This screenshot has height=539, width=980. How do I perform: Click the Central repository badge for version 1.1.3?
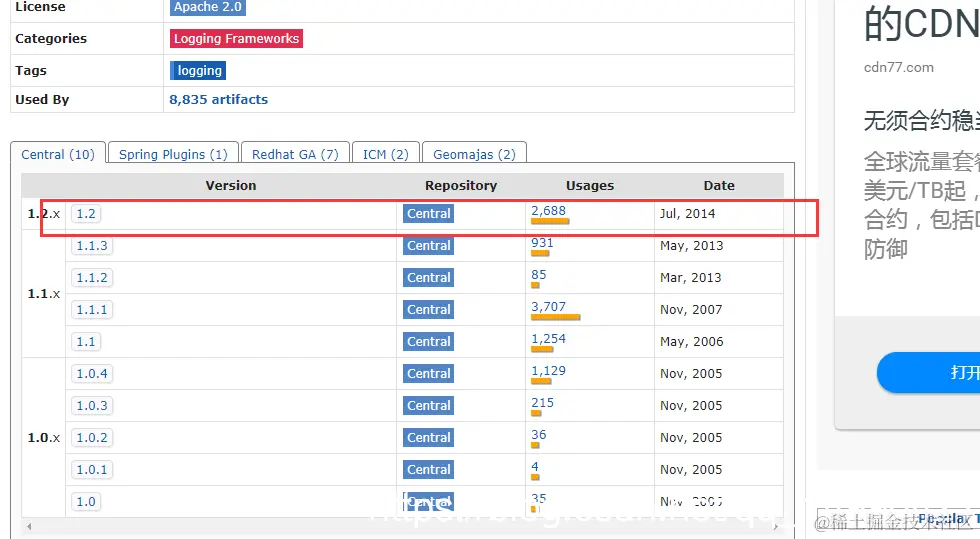429,246
